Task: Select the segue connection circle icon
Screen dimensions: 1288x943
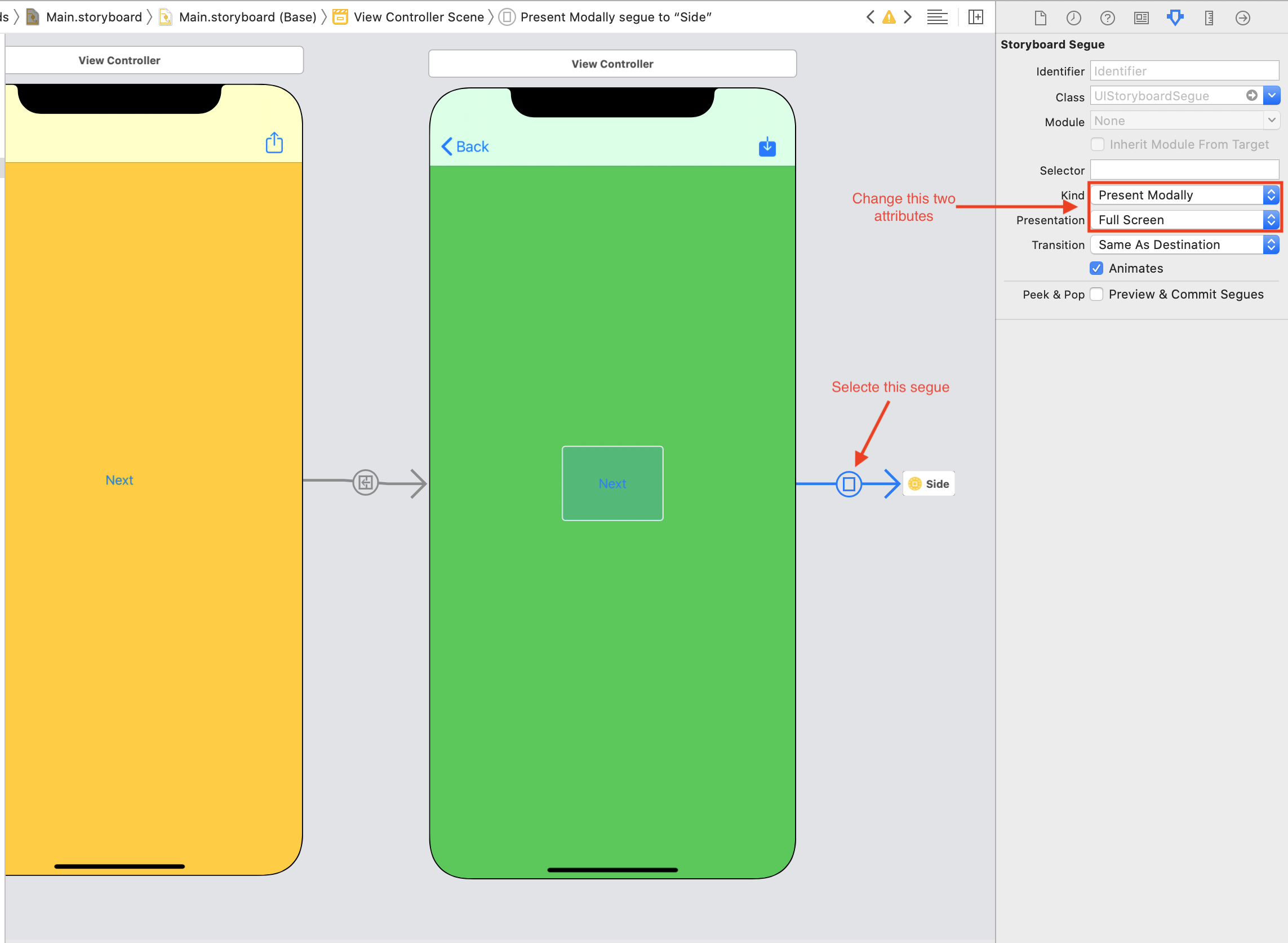Action: click(x=849, y=483)
